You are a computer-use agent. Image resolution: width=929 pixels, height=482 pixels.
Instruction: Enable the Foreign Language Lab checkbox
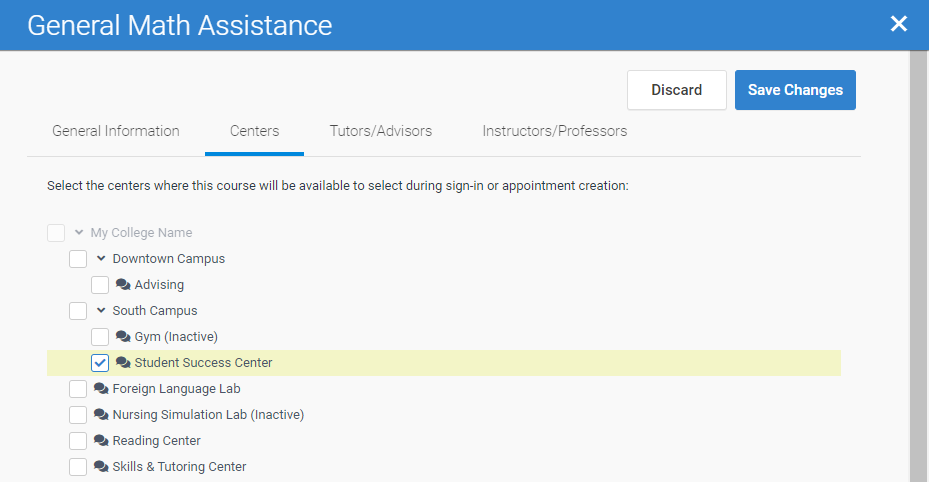(x=78, y=389)
